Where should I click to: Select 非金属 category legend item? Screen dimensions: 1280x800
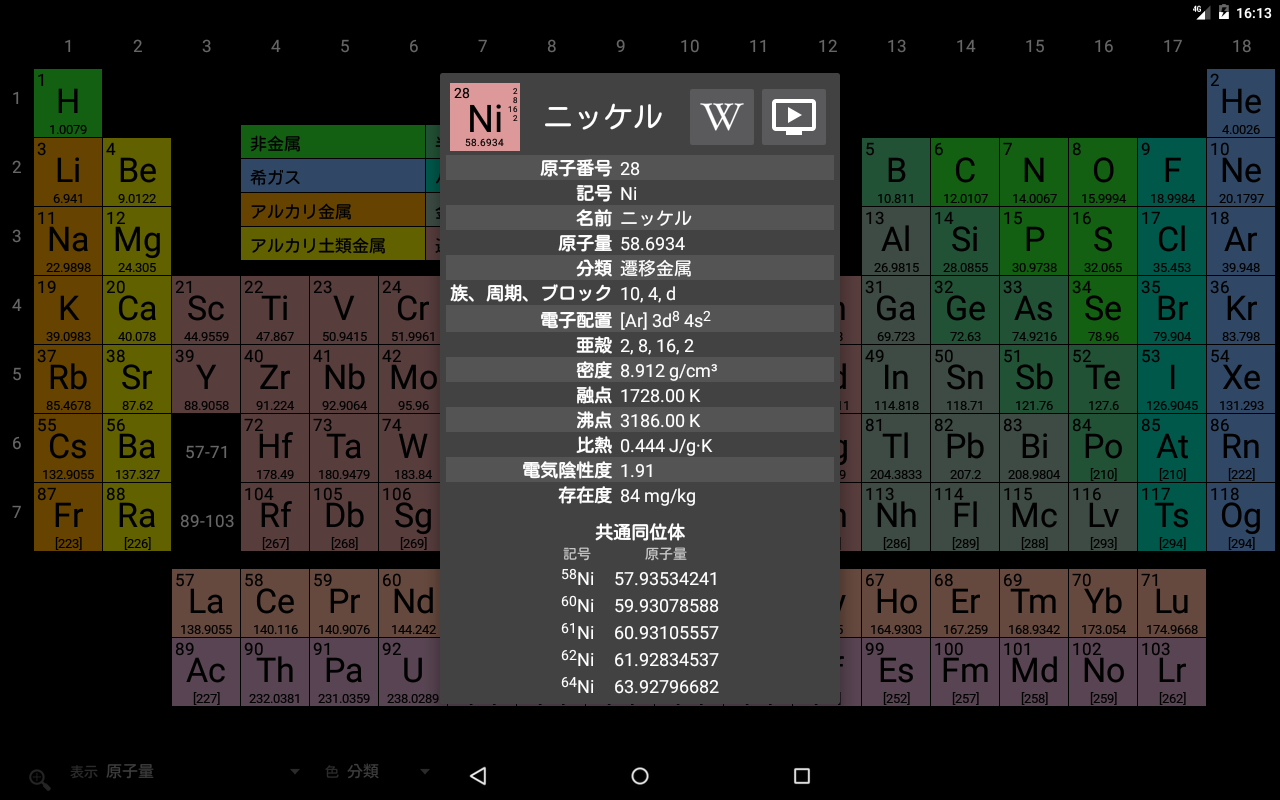coord(333,142)
